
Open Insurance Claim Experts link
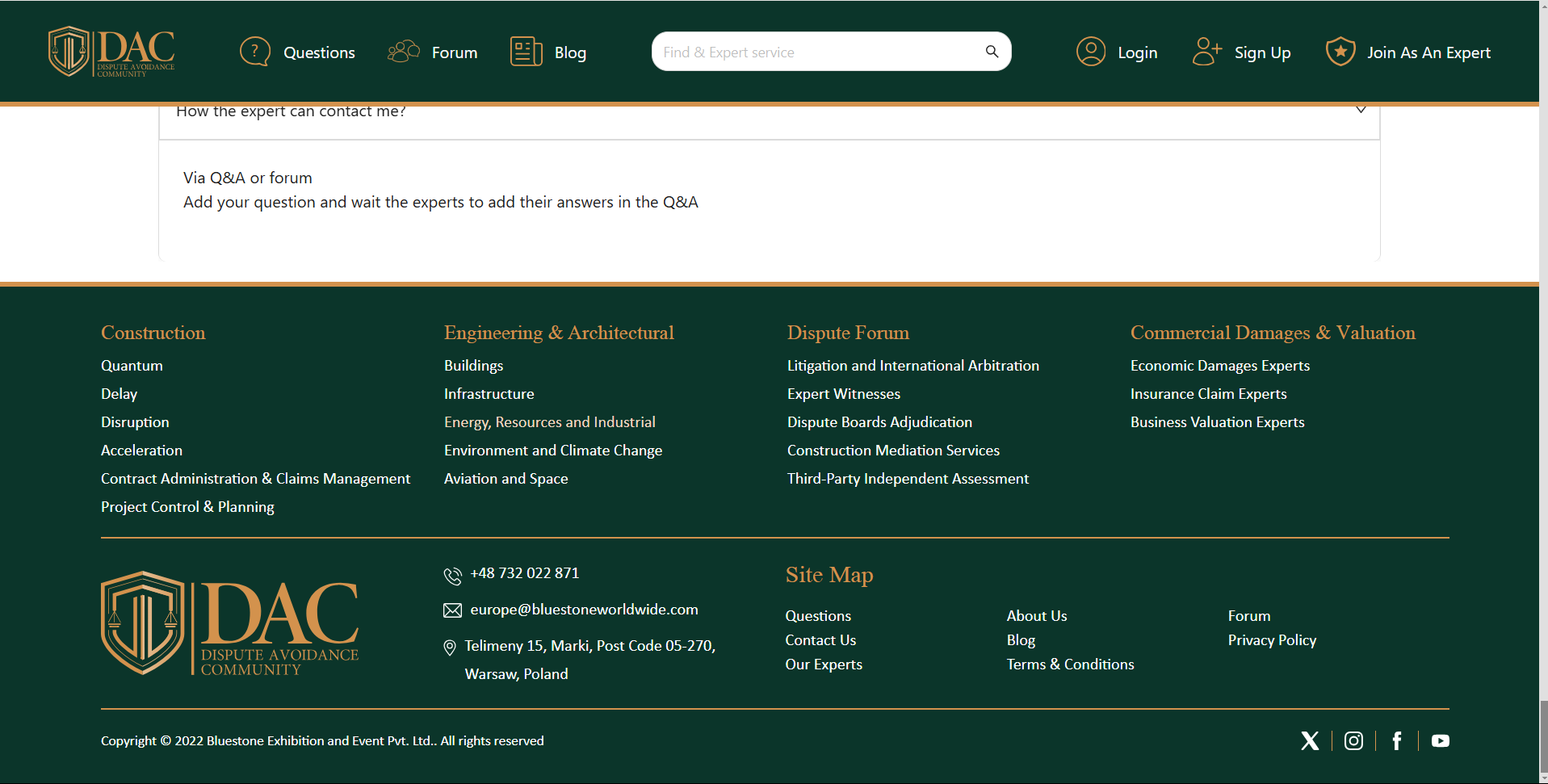pos(1208,394)
